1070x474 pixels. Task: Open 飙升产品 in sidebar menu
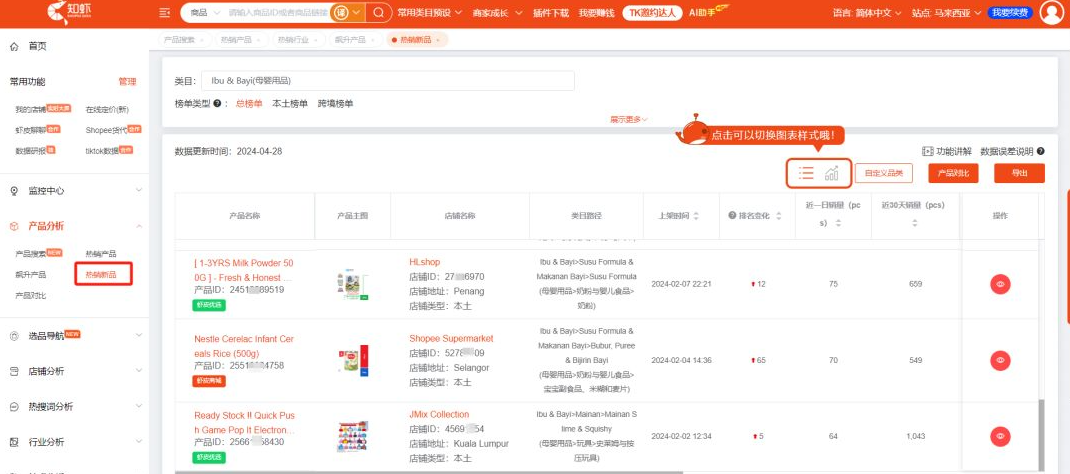pyautogui.click(x=31, y=275)
